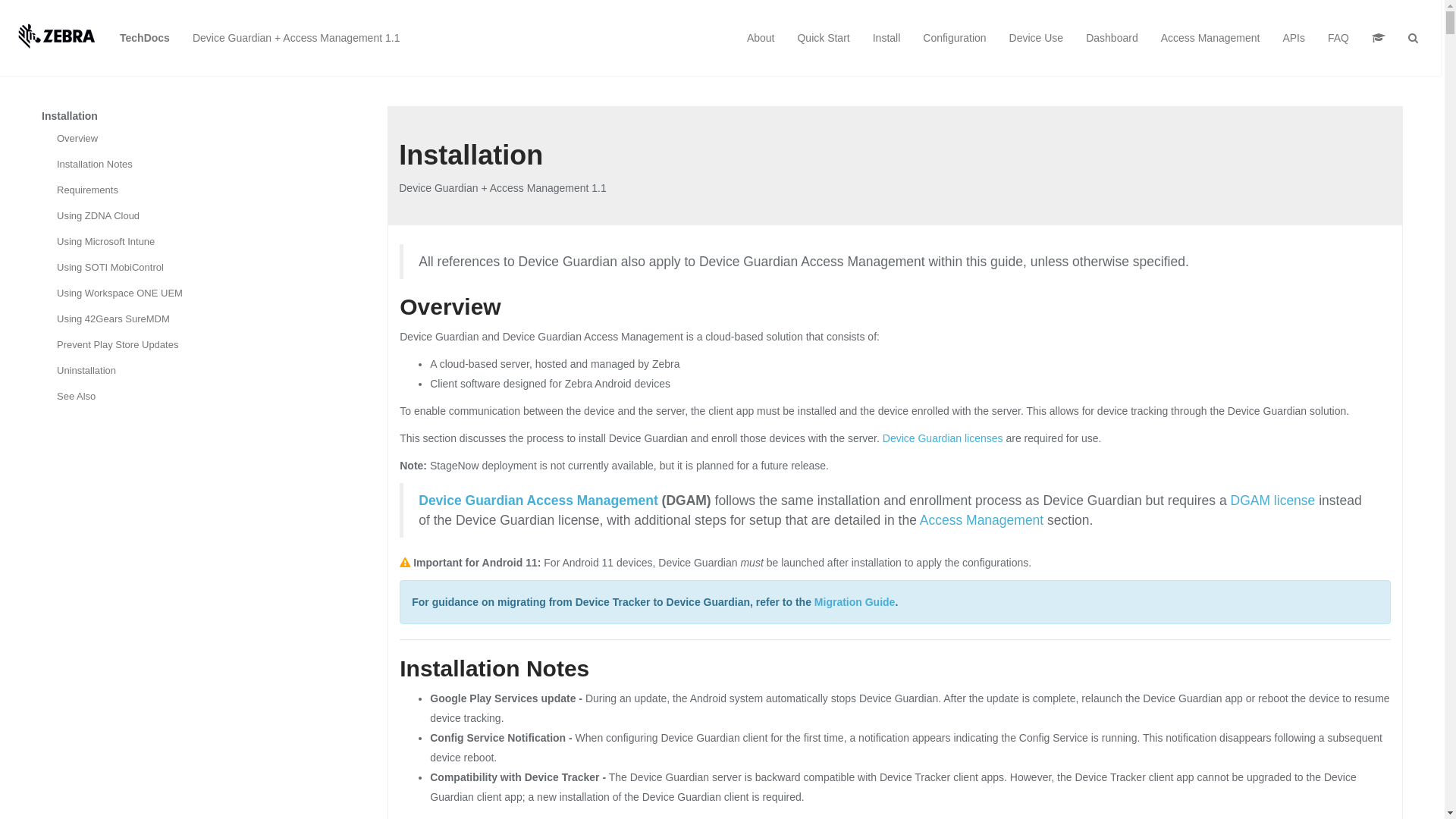Click the search magnifier icon
Screen dimensions: 1456x819
pyautogui.click(x=1413, y=38)
